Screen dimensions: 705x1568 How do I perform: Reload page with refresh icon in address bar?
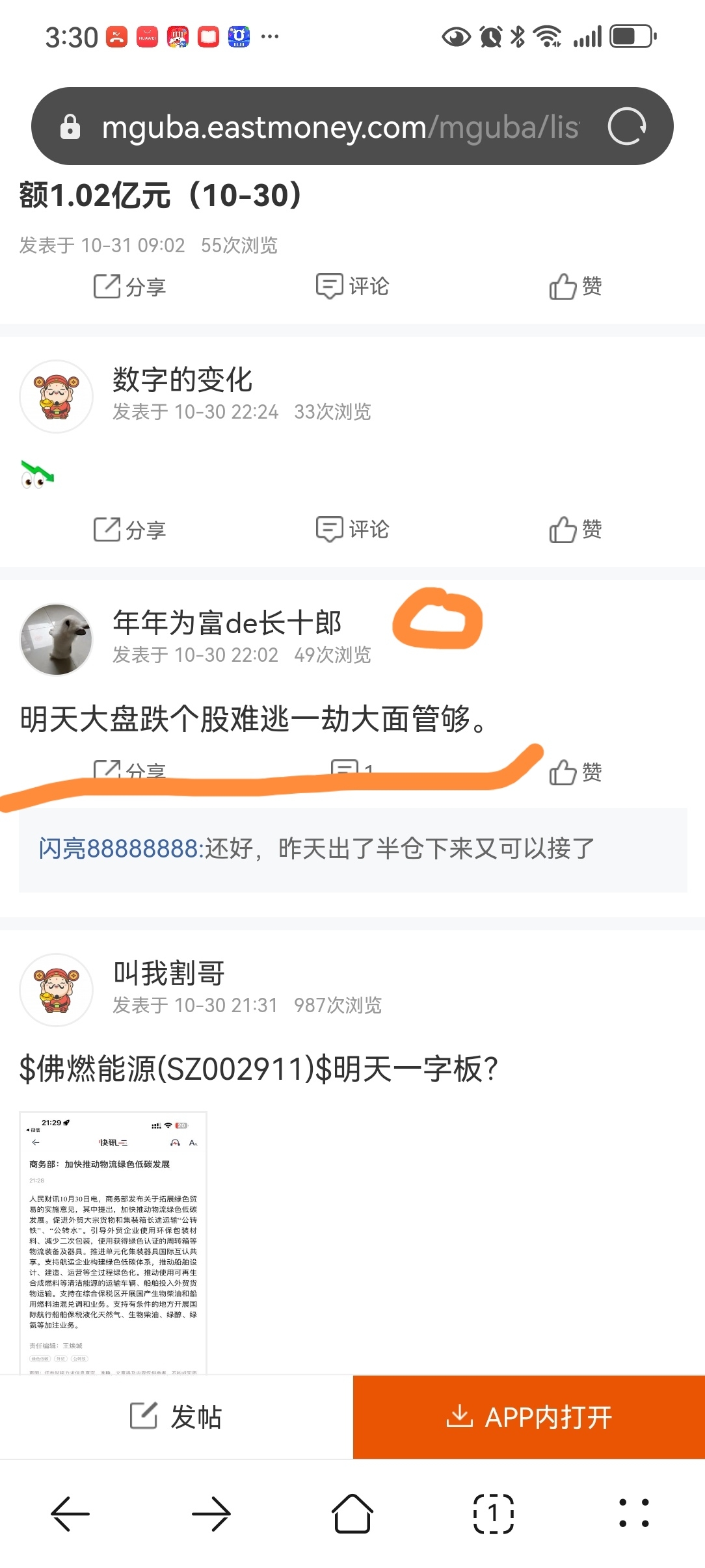pos(627,126)
